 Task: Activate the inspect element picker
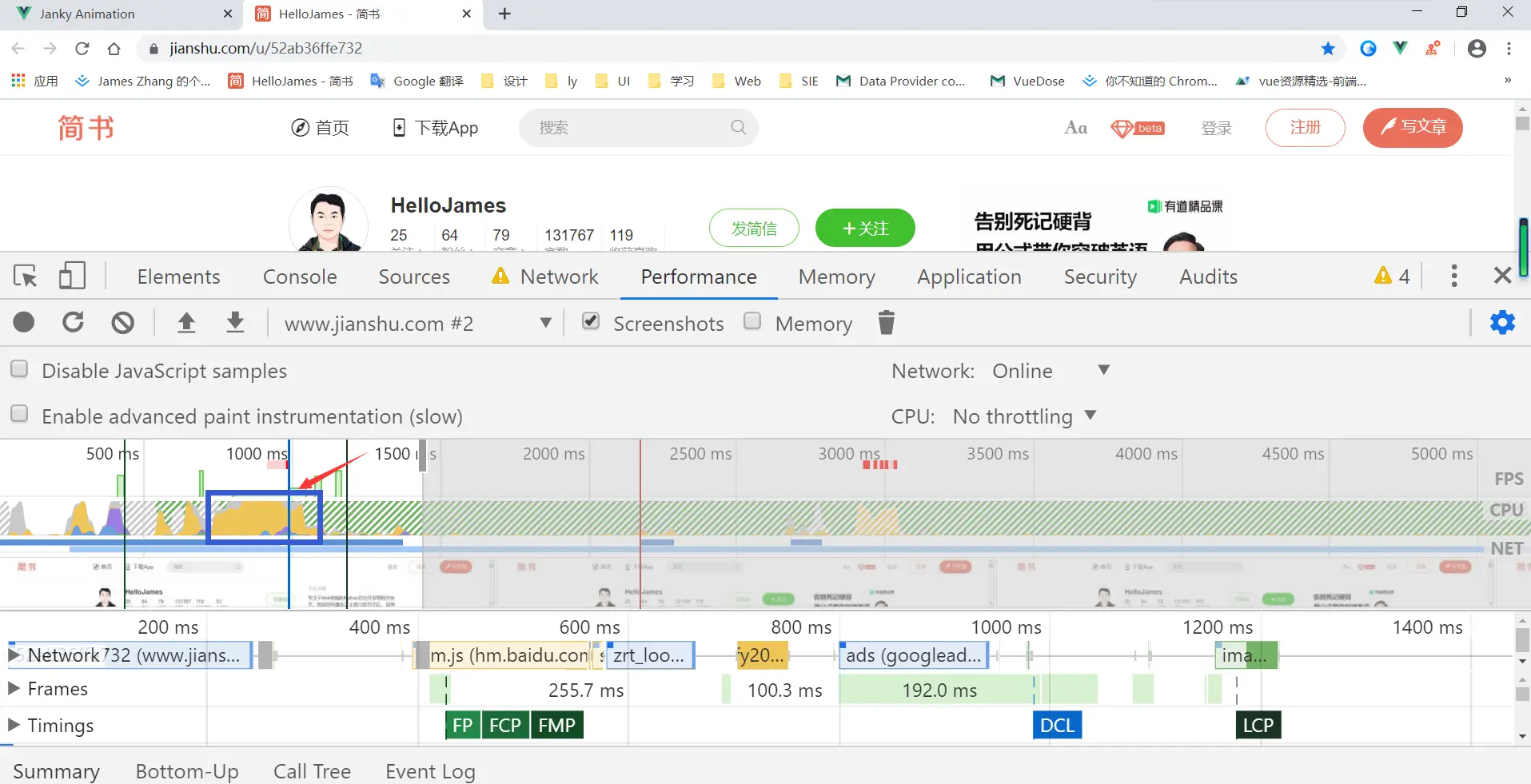[x=26, y=277]
